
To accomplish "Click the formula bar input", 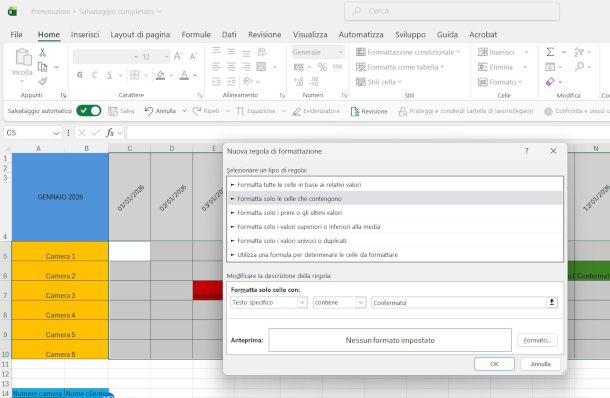I will pyautogui.click(x=368, y=133).
